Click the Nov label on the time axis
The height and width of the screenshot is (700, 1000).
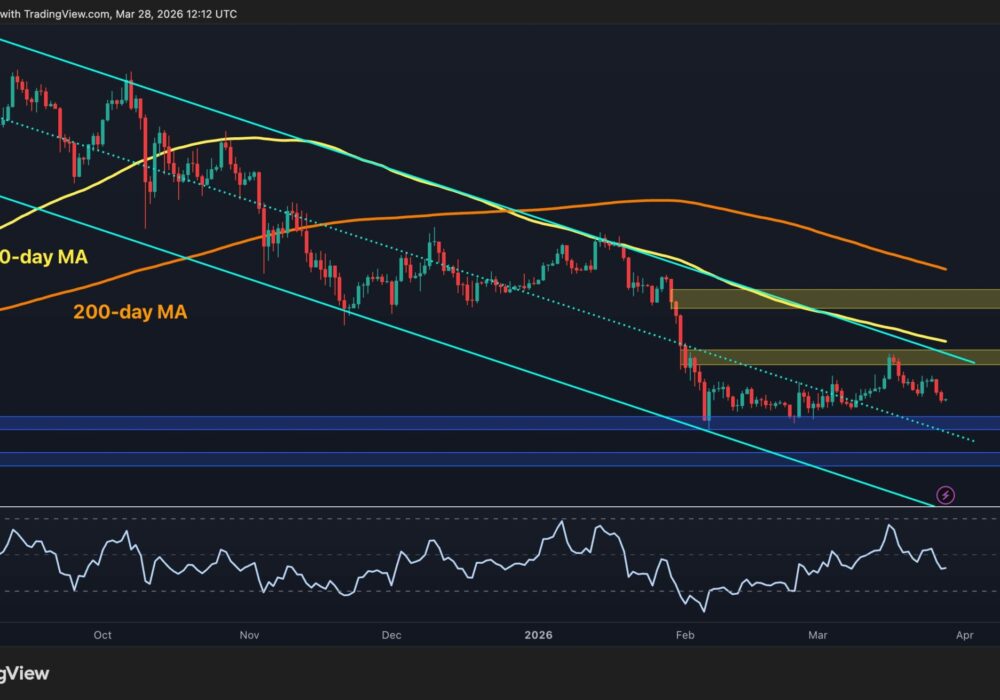point(250,635)
